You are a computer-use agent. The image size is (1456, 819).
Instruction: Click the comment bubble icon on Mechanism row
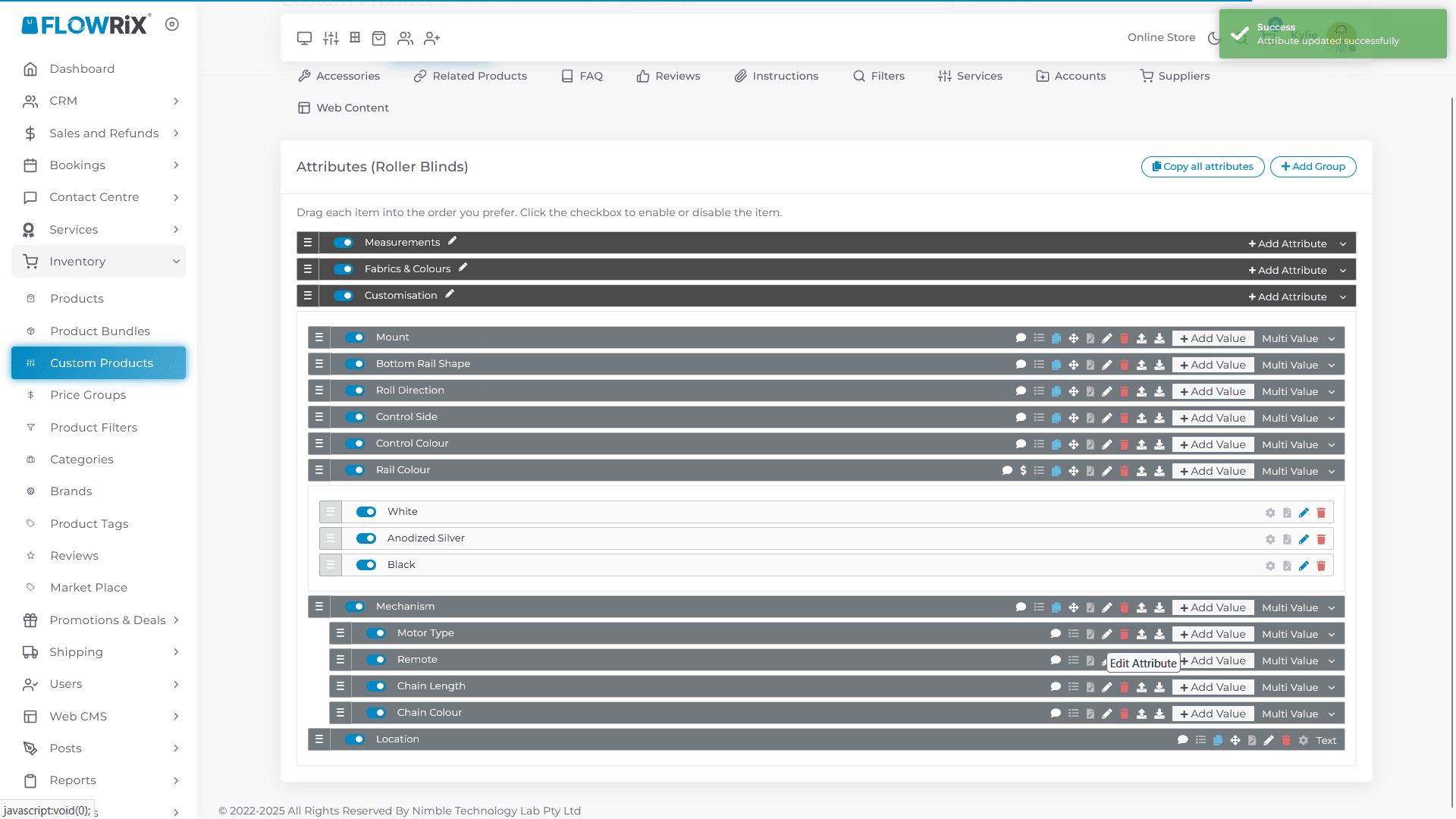pos(1021,607)
